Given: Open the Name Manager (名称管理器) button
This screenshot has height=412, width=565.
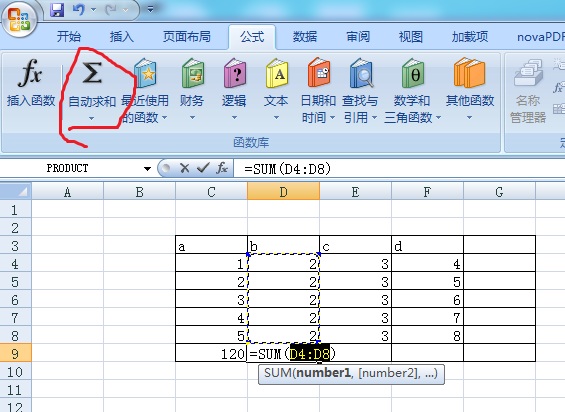Looking at the screenshot, I should (x=528, y=90).
